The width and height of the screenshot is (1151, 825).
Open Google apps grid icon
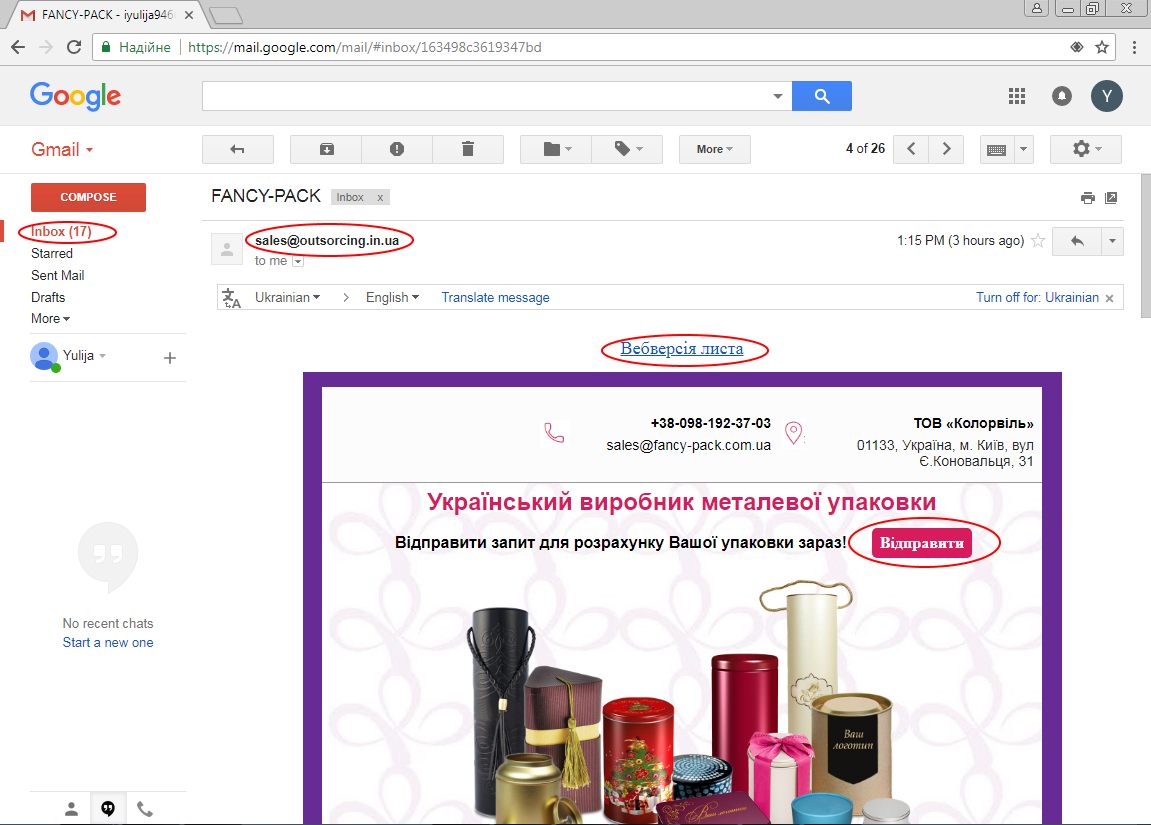(1017, 96)
